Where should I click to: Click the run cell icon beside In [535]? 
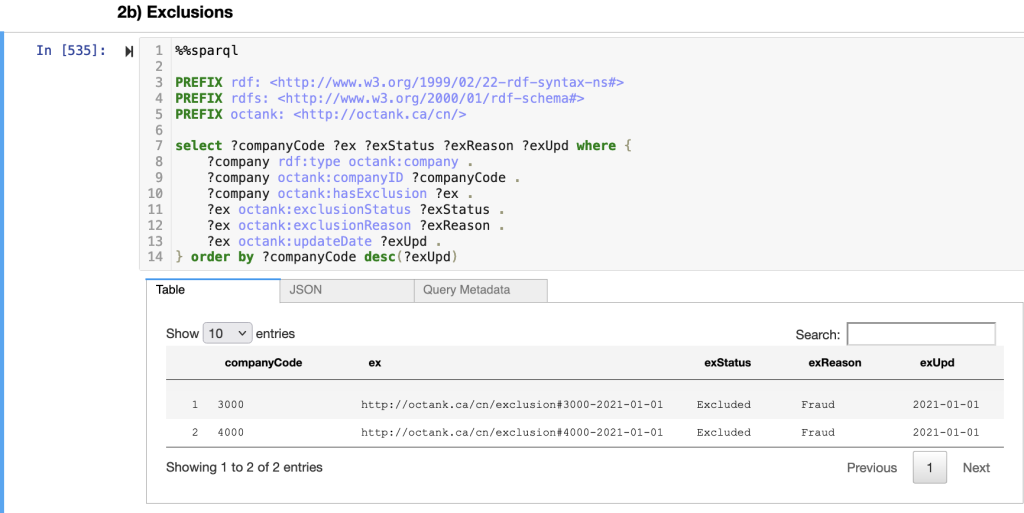click(x=129, y=51)
